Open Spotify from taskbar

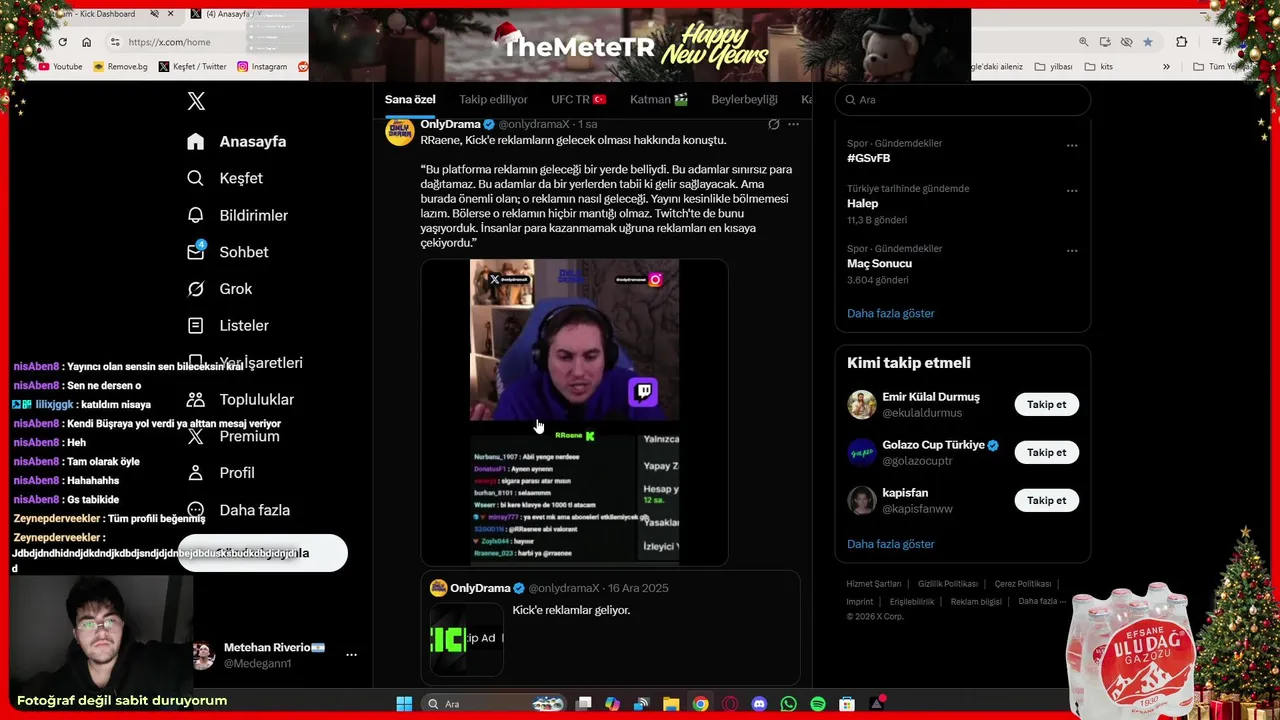pyautogui.click(x=818, y=704)
